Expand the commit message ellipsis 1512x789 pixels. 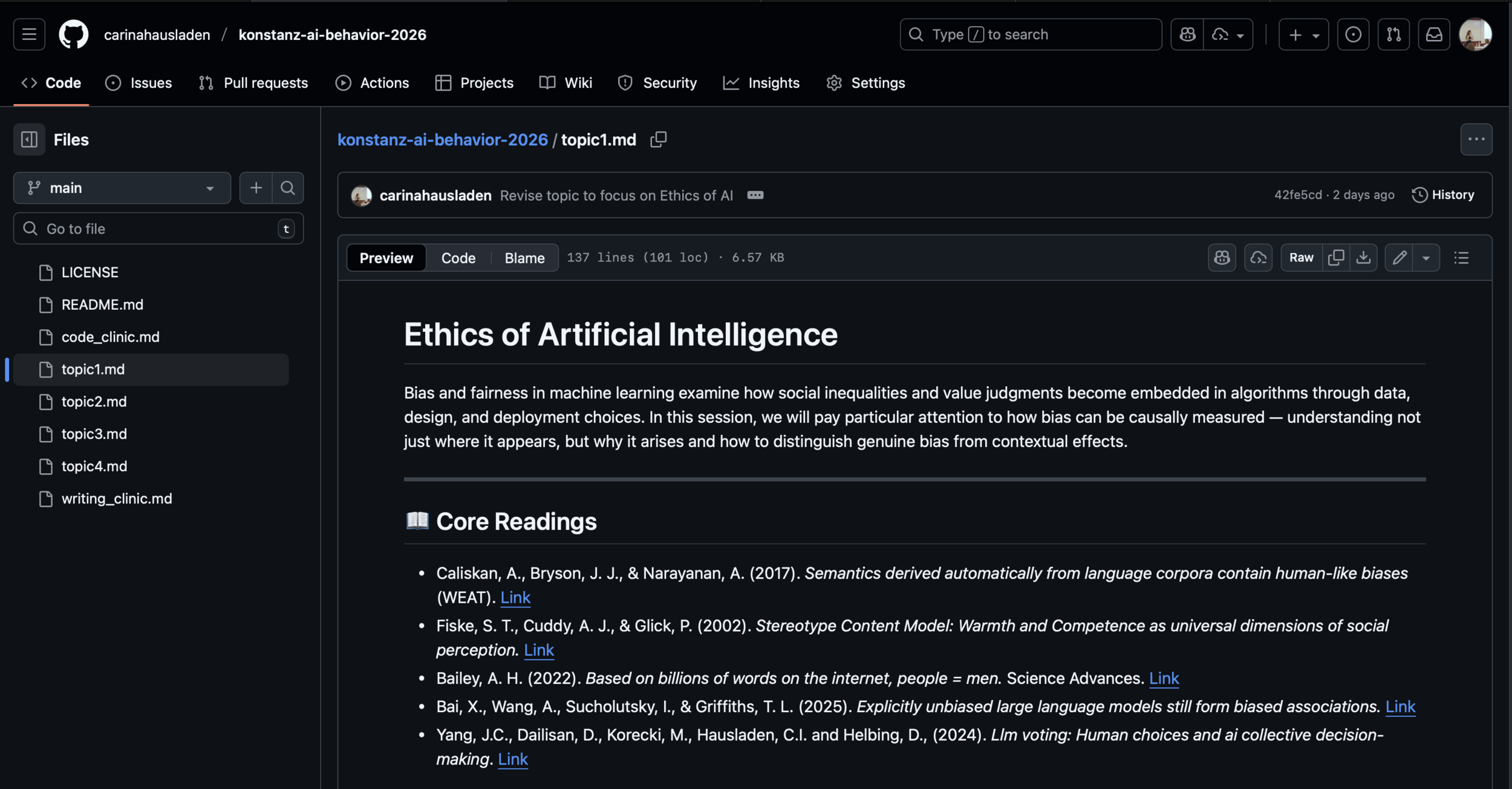click(755, 195)
